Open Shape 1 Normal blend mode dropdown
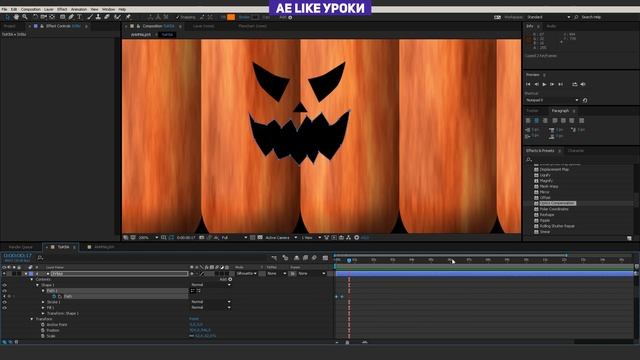The width and height of the screenshot is (640, 360). click(211, 285)
